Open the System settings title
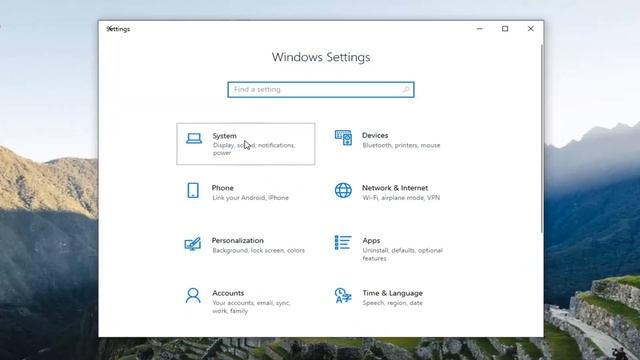 tap(224, 136)
